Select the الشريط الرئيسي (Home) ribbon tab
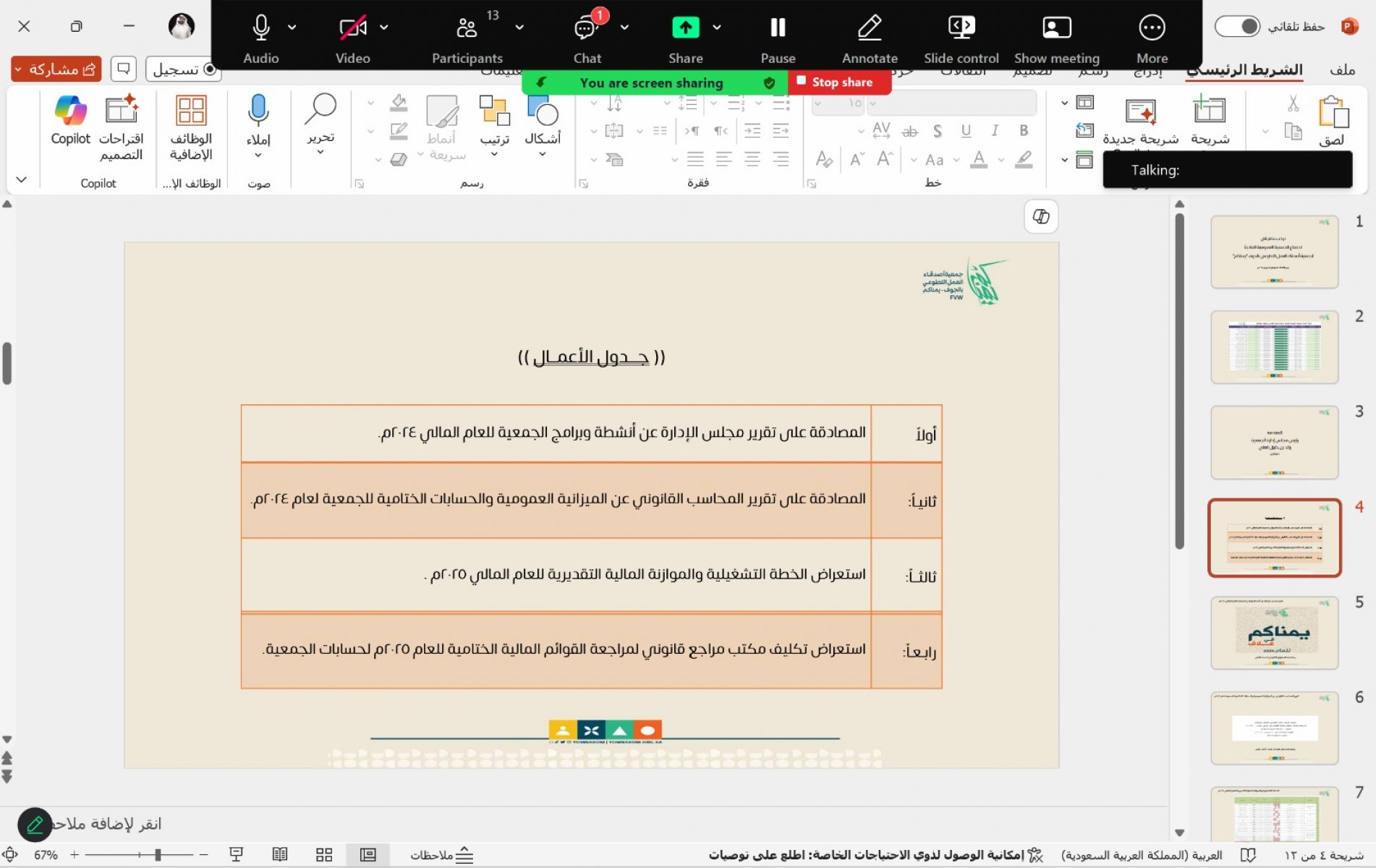Viewport: 1376px width, 868px height. click(x=1244, y=69)
